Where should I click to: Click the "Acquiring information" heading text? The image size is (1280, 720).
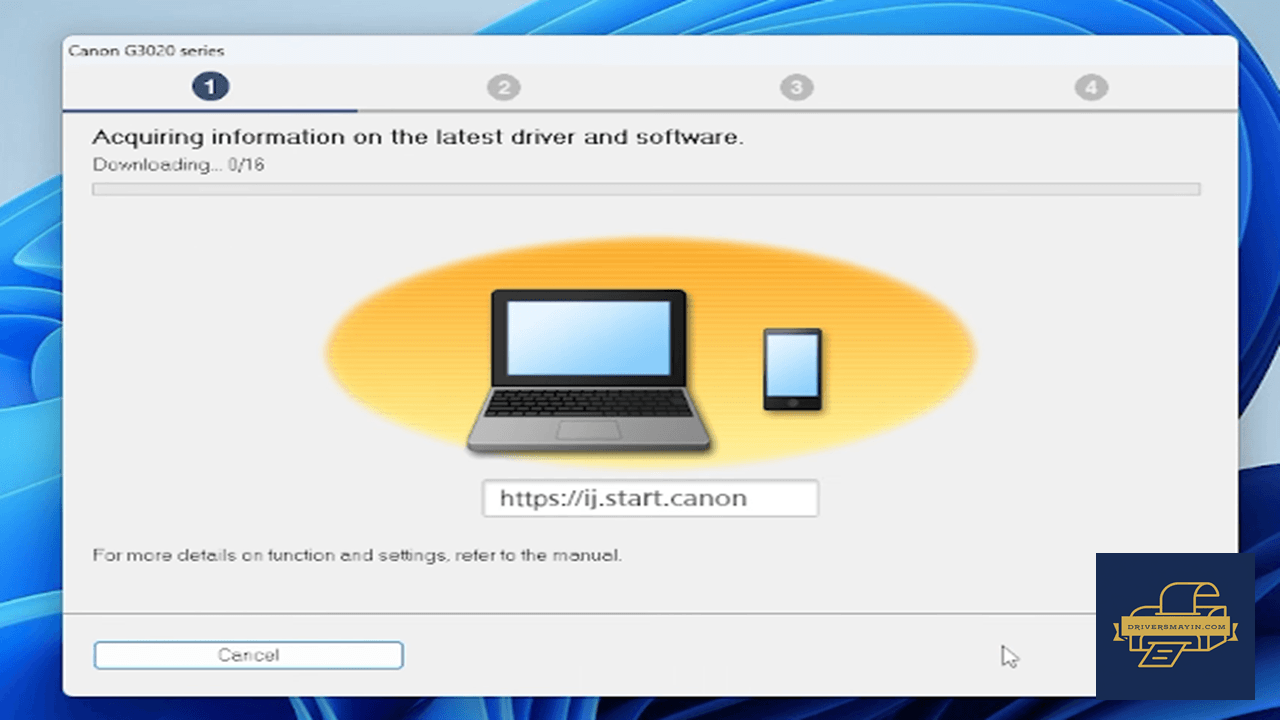(x=417, y=137)
